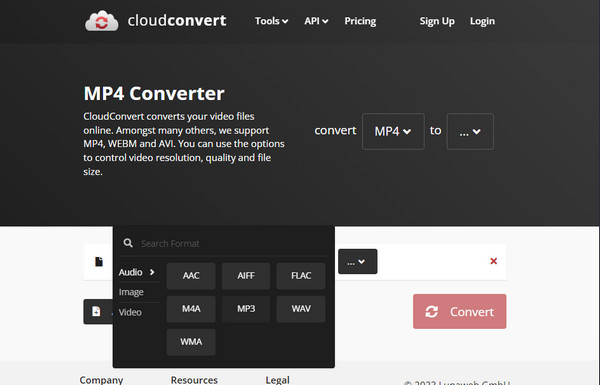Click the Company footer heading
Image resolution: width=600 pixels, height=385 pixels.
click(101, 380)
